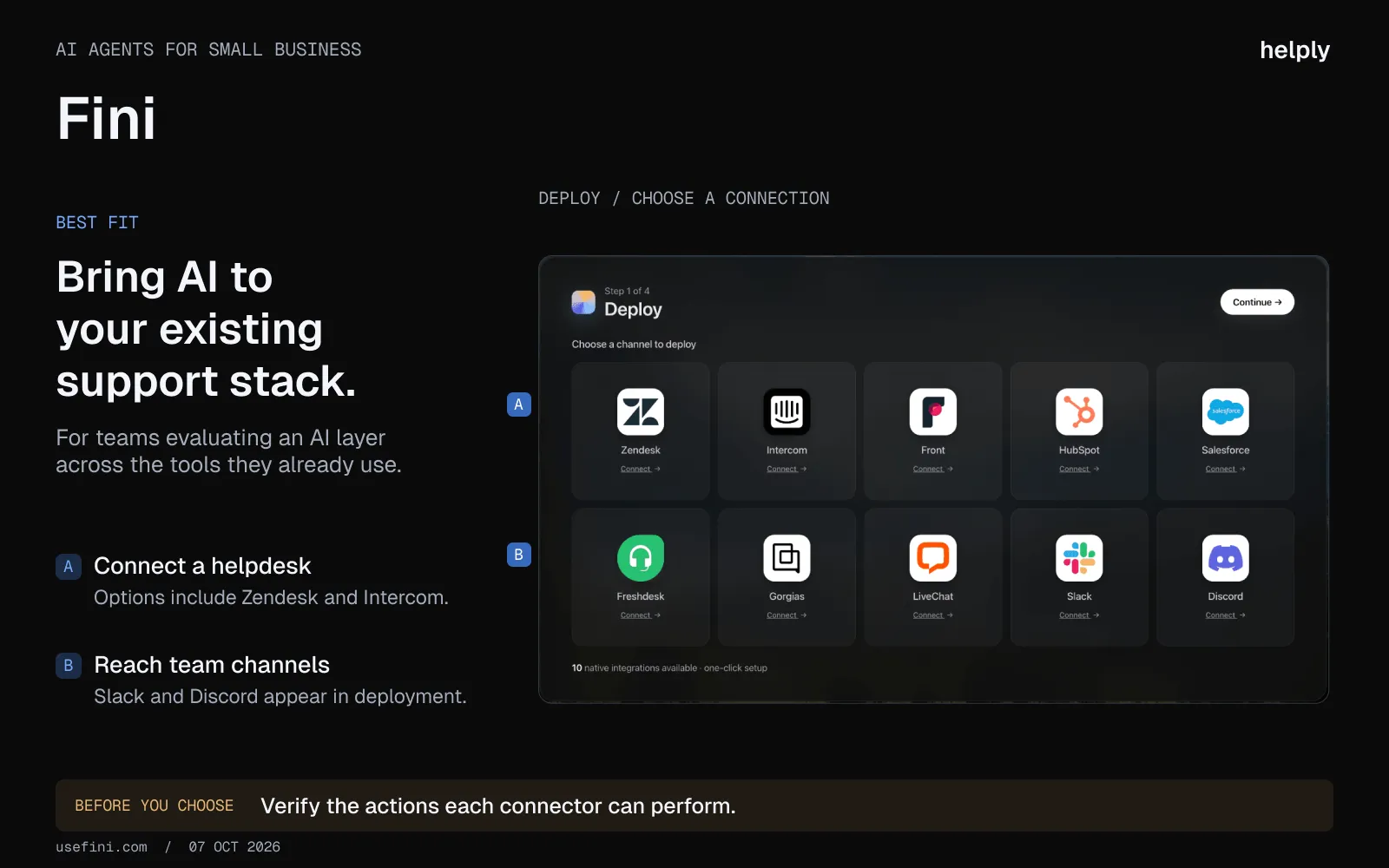
Task: Select the Intercom integration icon
Action: point(787,411)
